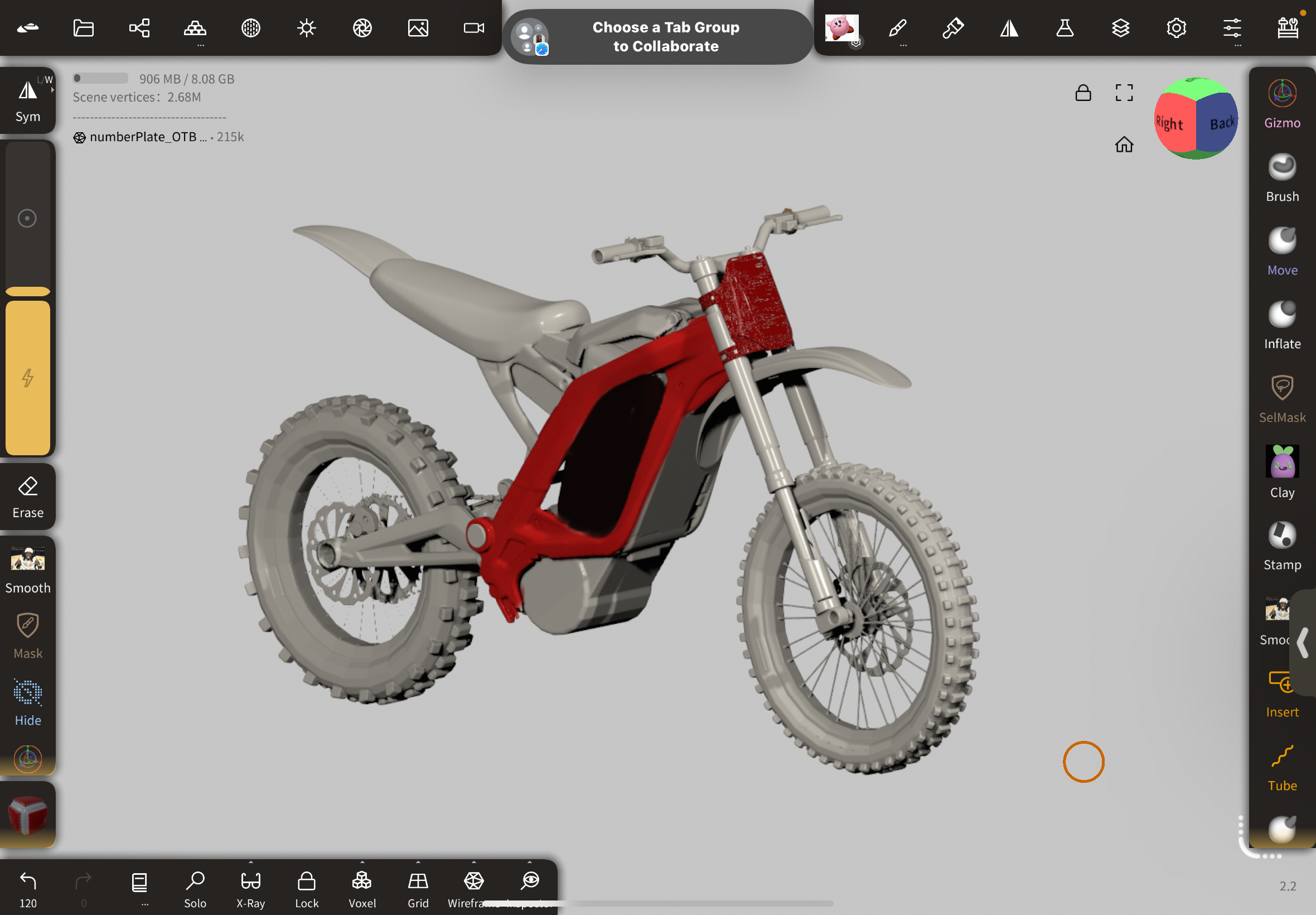Toggle the Grid display
The width and height of the screenshot is (1316, 915).
[x=418, y=889]
